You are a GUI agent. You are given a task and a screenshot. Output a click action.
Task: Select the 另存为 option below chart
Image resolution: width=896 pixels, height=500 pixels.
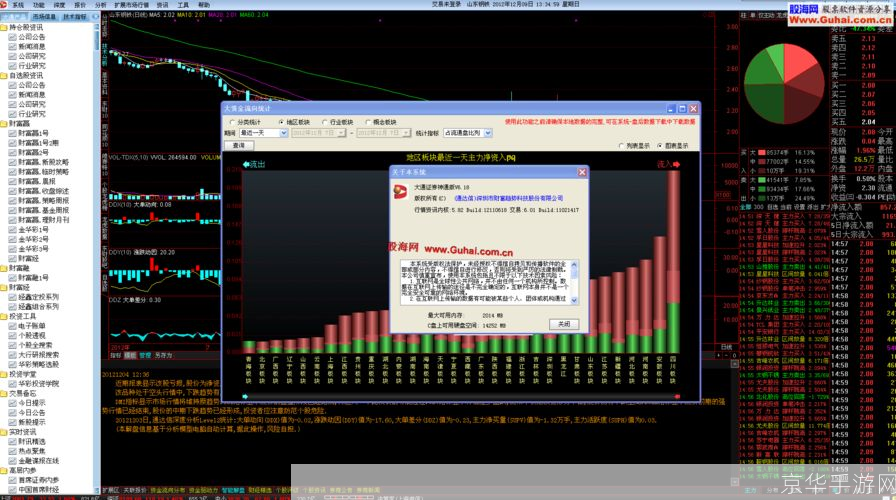coord(163,355)
